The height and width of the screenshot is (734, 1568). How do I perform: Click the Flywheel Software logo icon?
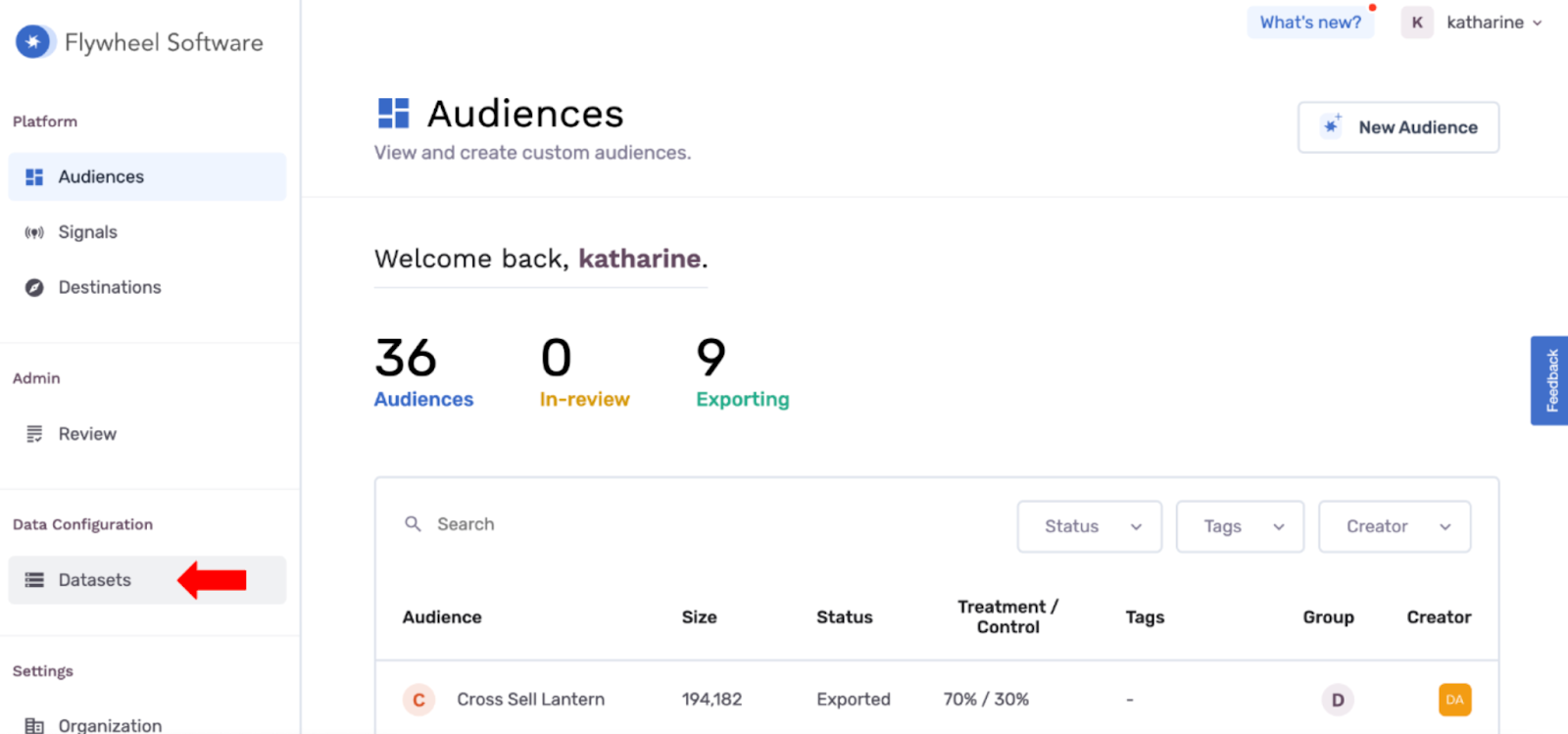pos(34,41)
